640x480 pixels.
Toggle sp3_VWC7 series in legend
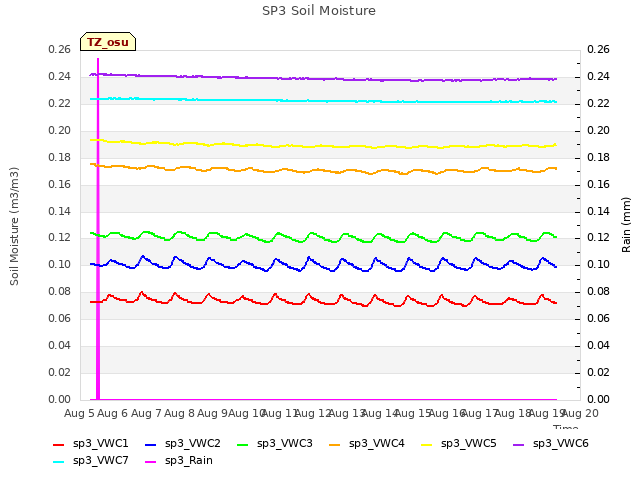91,460
